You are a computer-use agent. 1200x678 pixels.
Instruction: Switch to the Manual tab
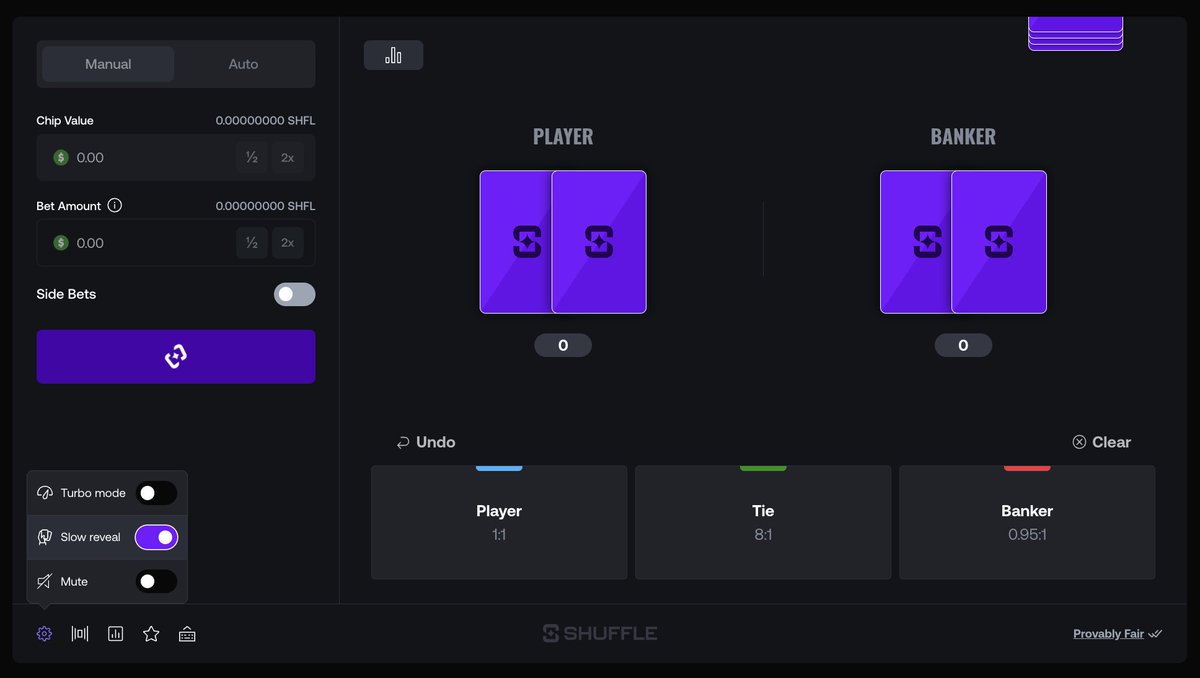click(x=108, y=64)
